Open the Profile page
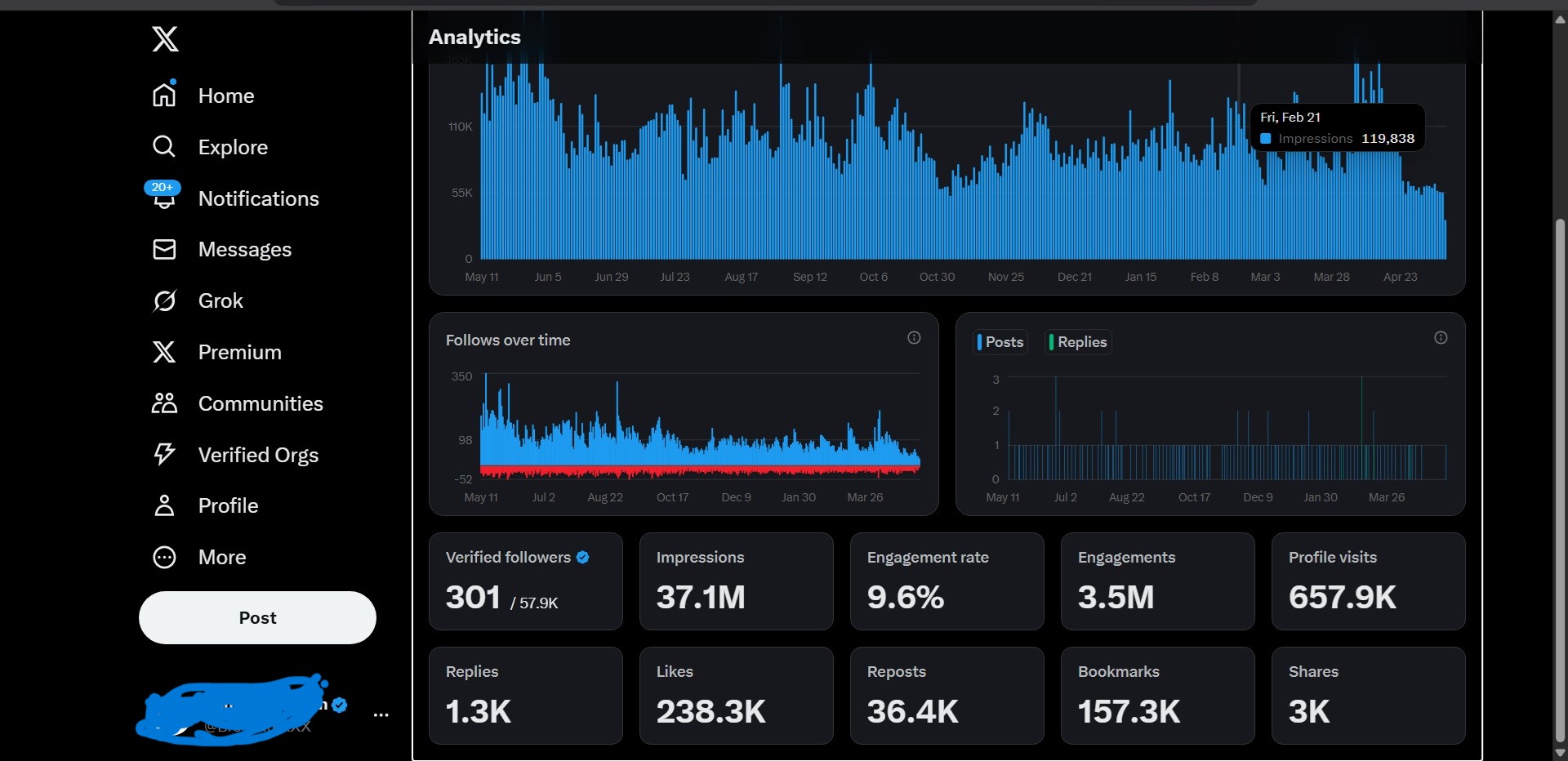1568x761 pixels. tap(228, 505)
